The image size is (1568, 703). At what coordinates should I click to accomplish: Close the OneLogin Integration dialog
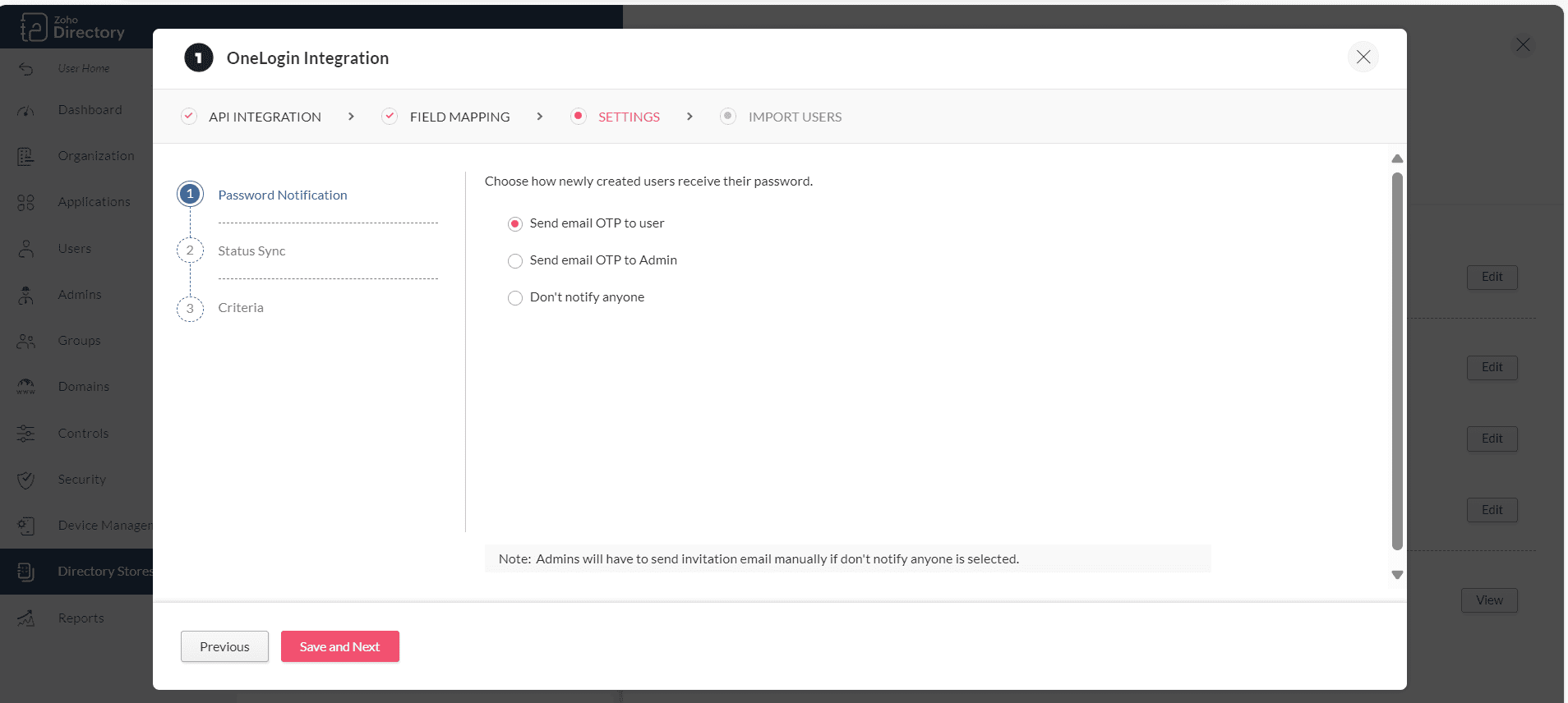click(1363, 57)
